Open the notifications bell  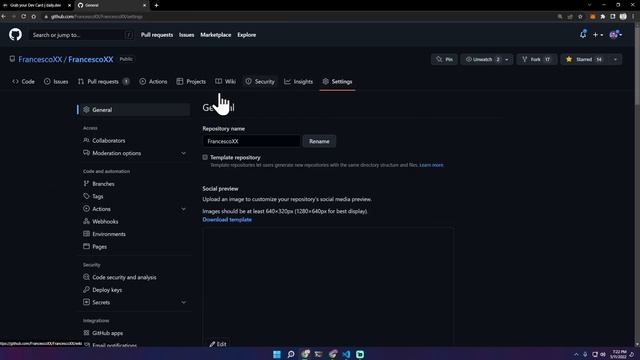(583, 35)
